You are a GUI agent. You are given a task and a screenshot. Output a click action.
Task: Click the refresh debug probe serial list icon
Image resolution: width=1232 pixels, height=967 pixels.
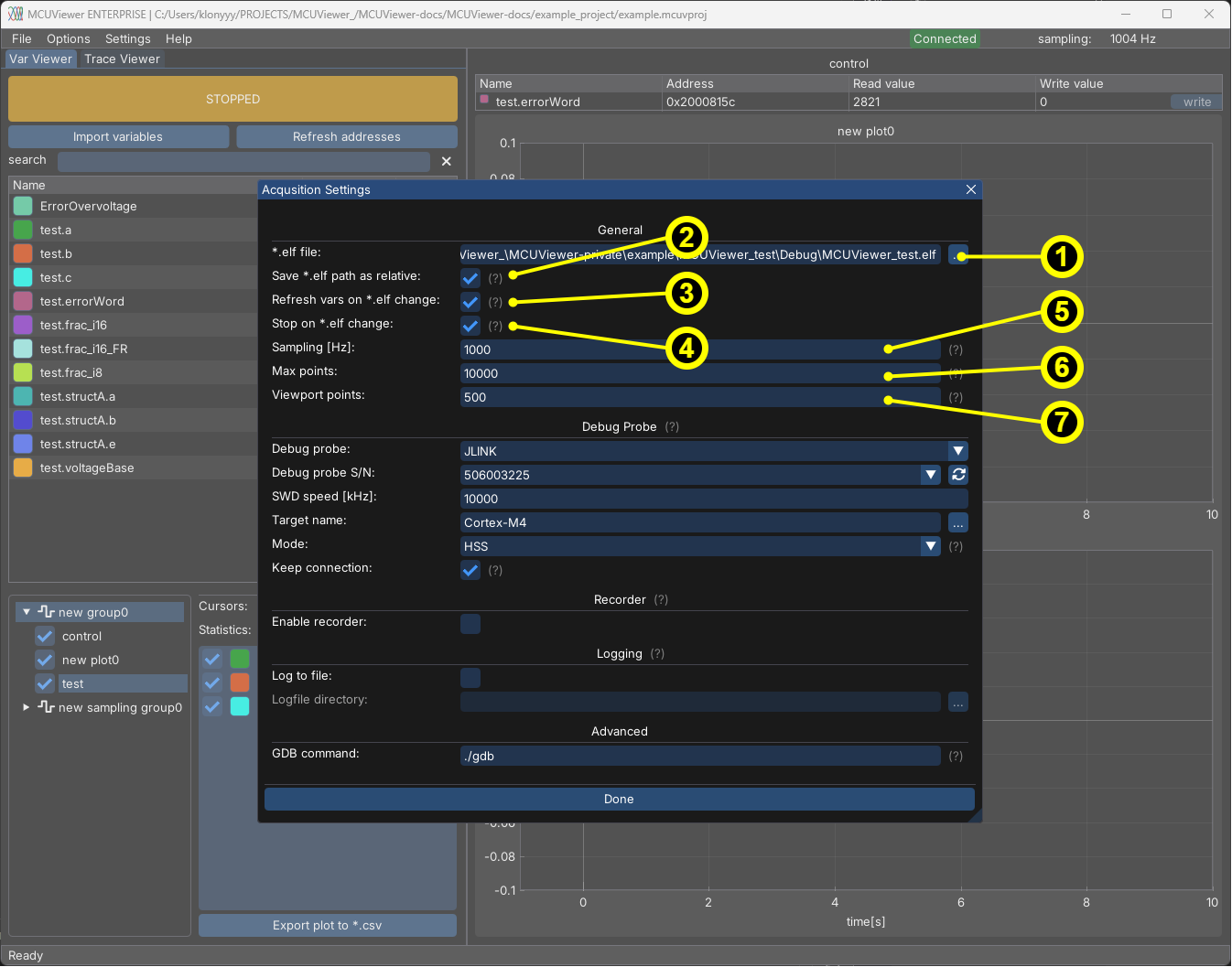(x=958, y=475)
